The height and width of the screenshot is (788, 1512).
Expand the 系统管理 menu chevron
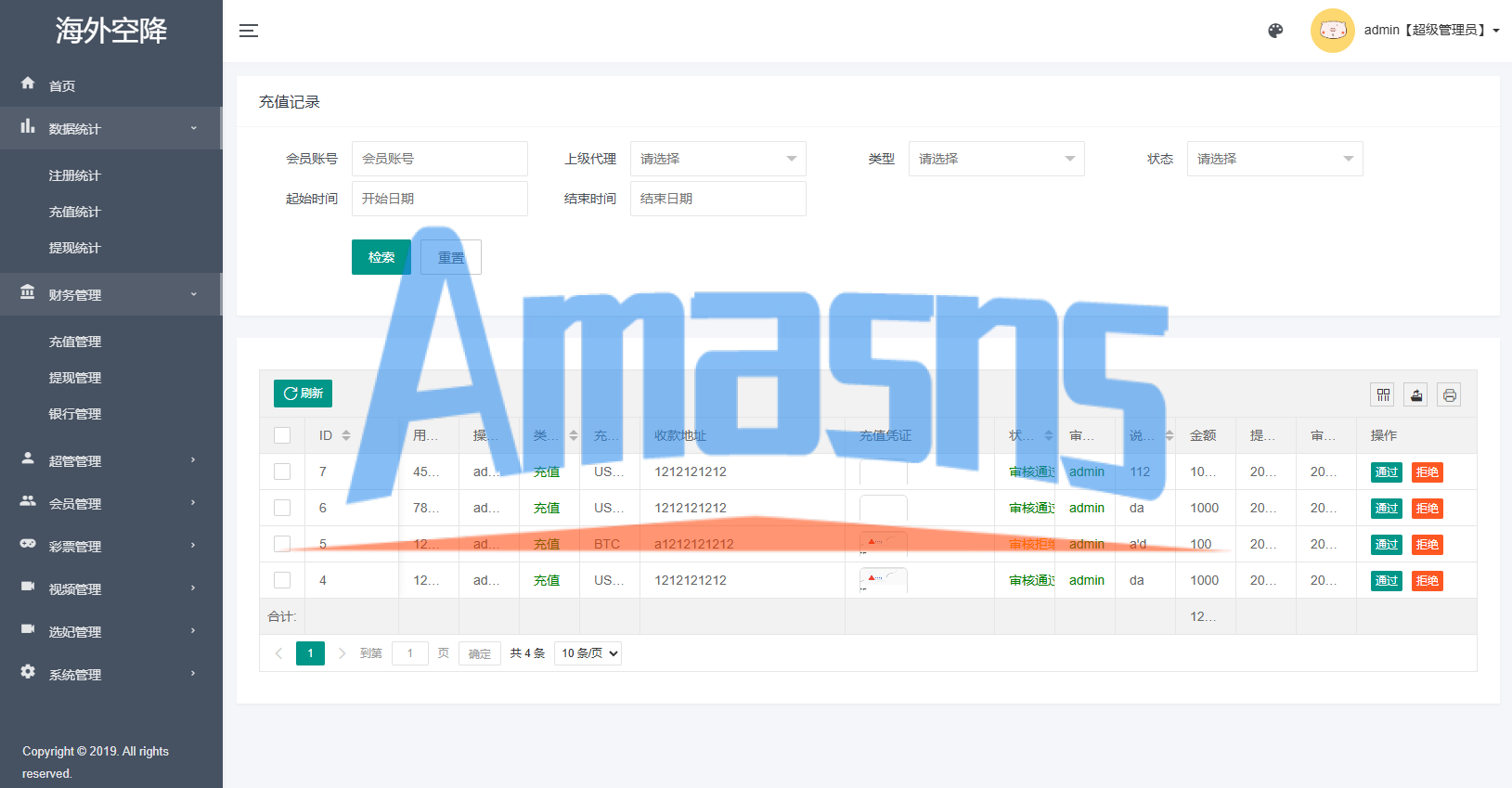click(193, 674)
